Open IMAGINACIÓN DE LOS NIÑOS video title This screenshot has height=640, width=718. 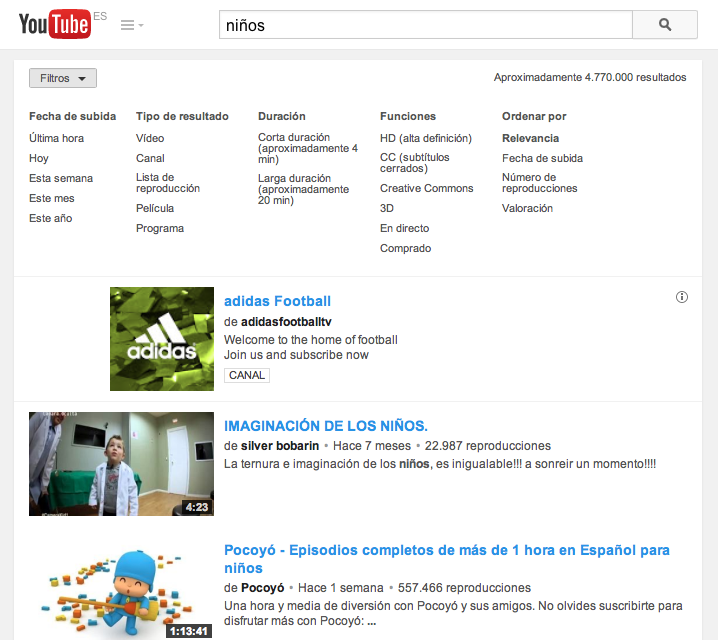click(x=326, y=426)
